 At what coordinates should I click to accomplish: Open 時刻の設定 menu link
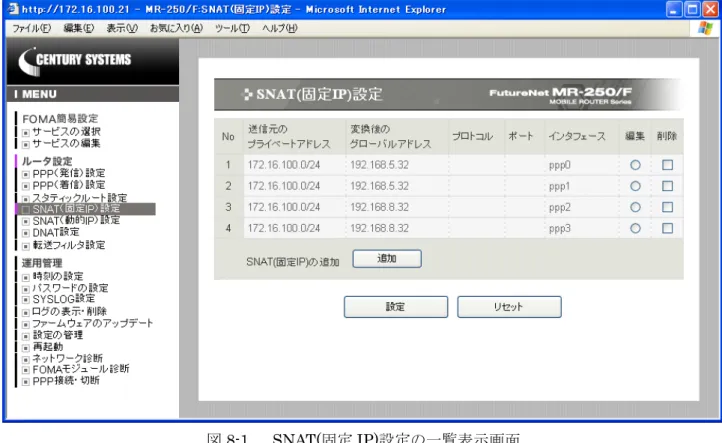[58, 276]
